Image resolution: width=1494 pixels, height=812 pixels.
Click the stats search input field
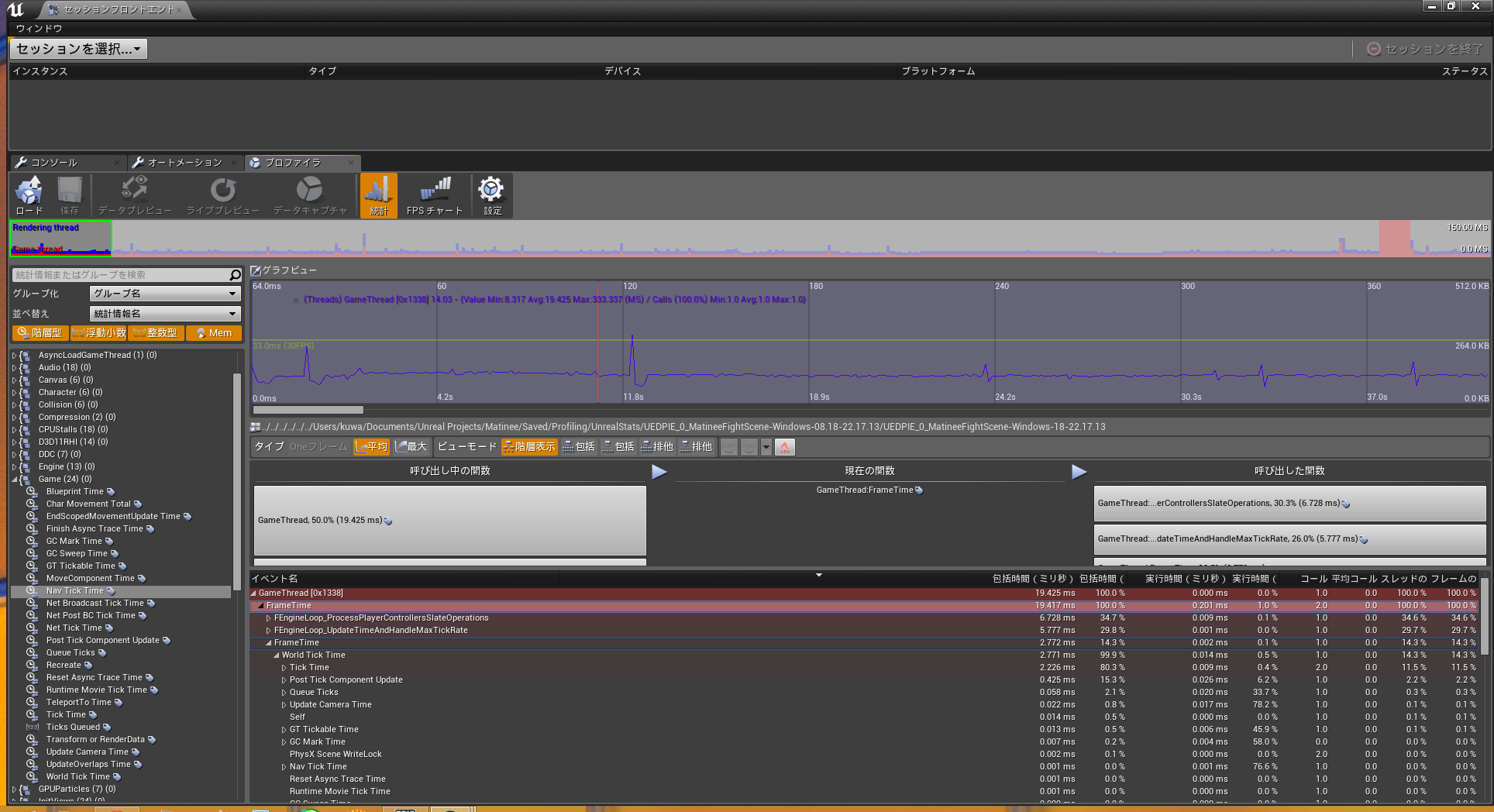pyautogui.click(x=120, y=275)
